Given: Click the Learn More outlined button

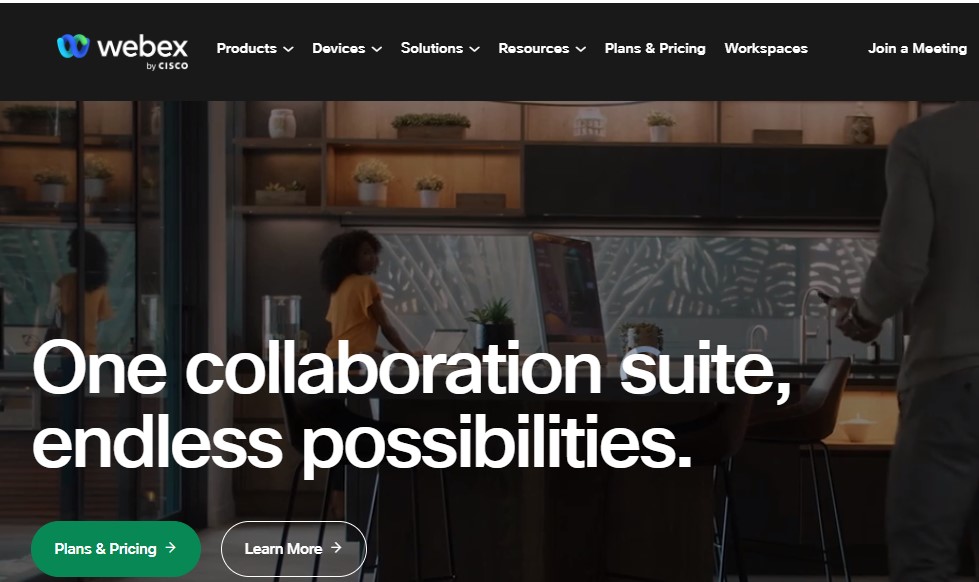Looking at the screenshot, I should click(293, 549).
